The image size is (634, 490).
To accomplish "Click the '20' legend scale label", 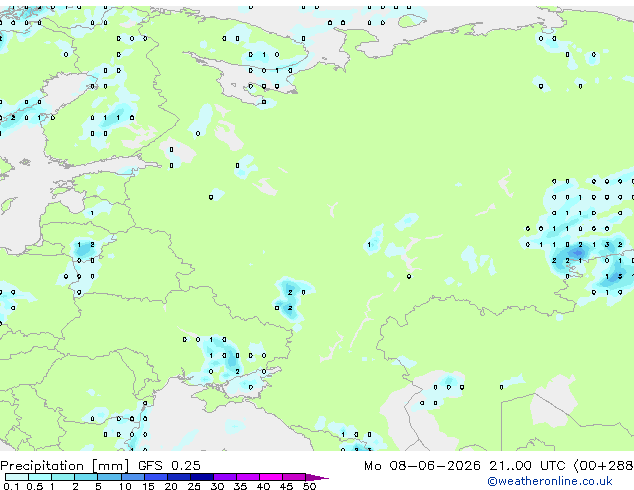I will pyautogui.click(x=171, y=486).
